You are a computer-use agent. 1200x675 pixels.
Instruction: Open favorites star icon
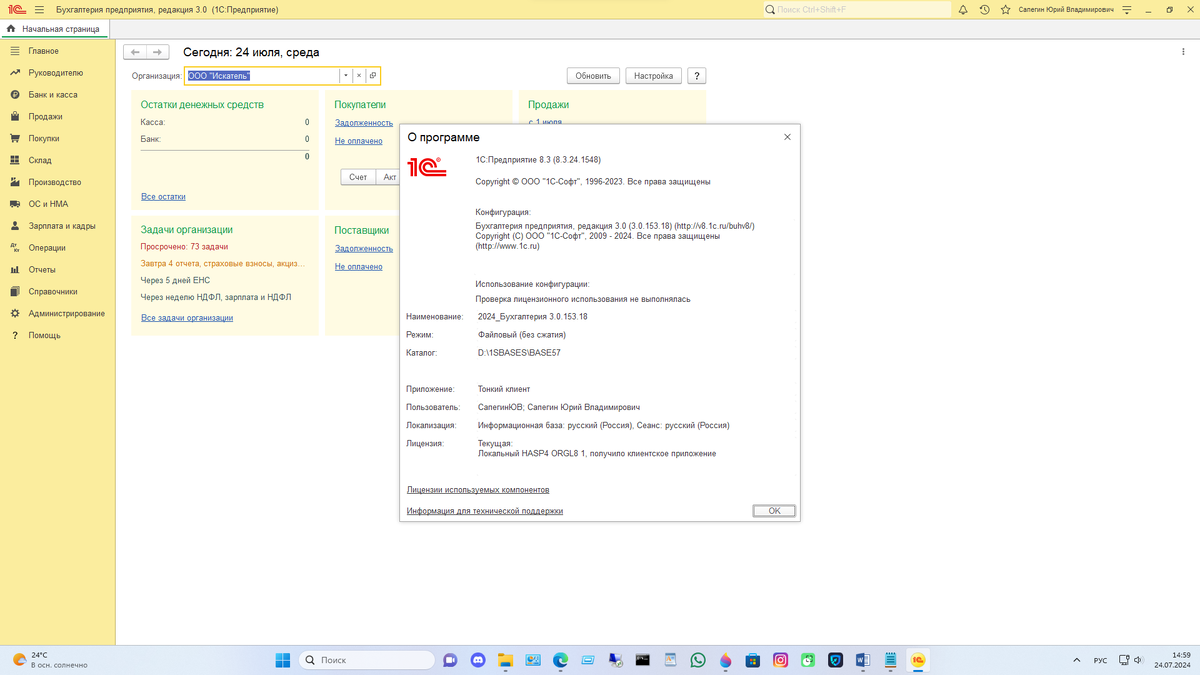coord(1005,9)
